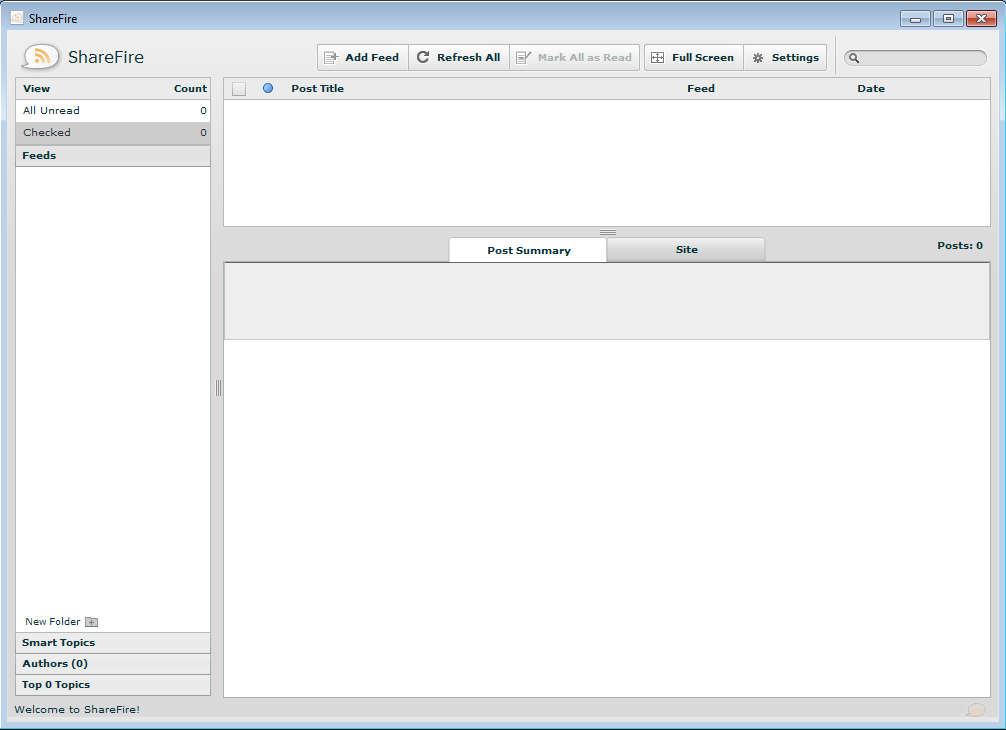The width and height of the screenshot is (1006, 730).
Task: Switch to the Post Summary tab
Action: [x=528, y=250]
